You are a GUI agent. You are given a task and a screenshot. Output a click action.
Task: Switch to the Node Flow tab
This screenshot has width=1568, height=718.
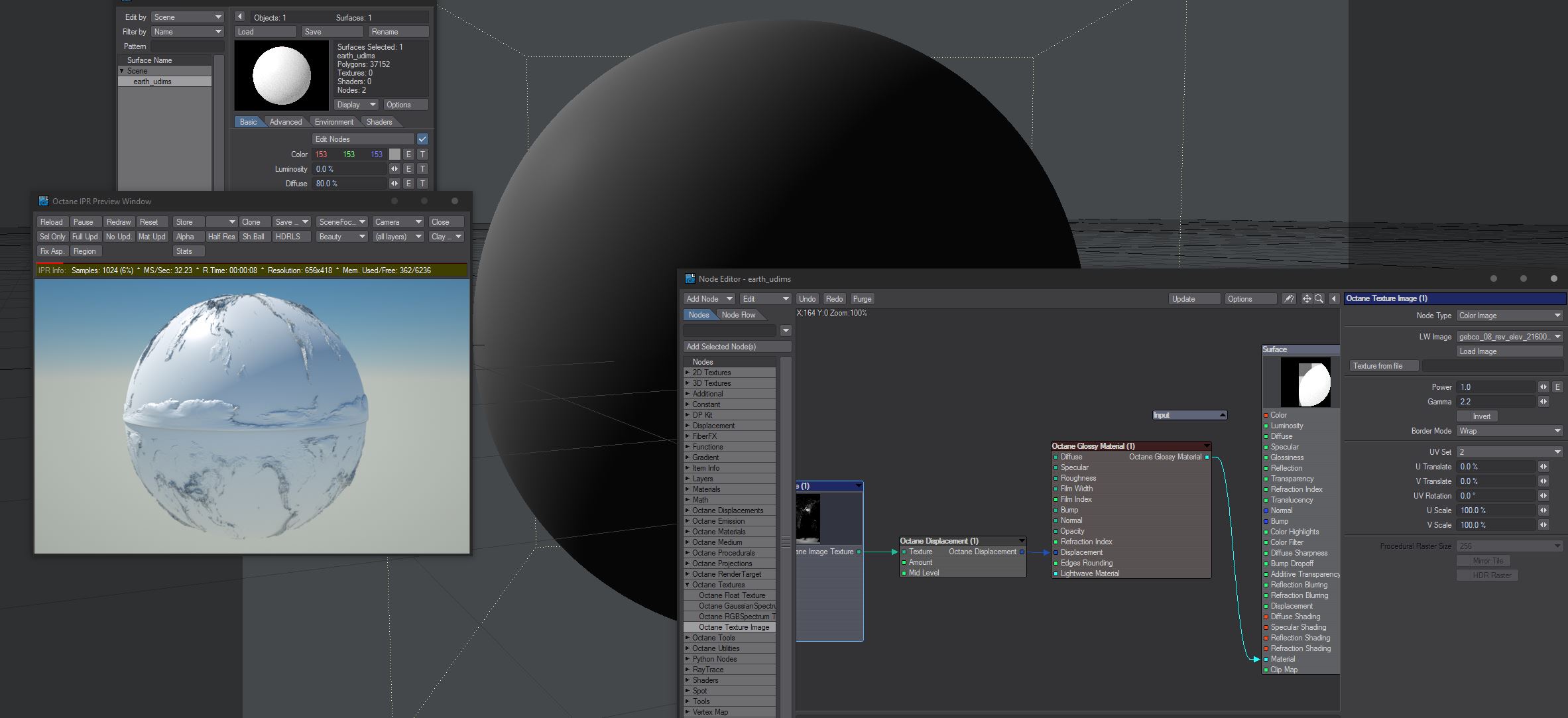click(x=738, y=315)
